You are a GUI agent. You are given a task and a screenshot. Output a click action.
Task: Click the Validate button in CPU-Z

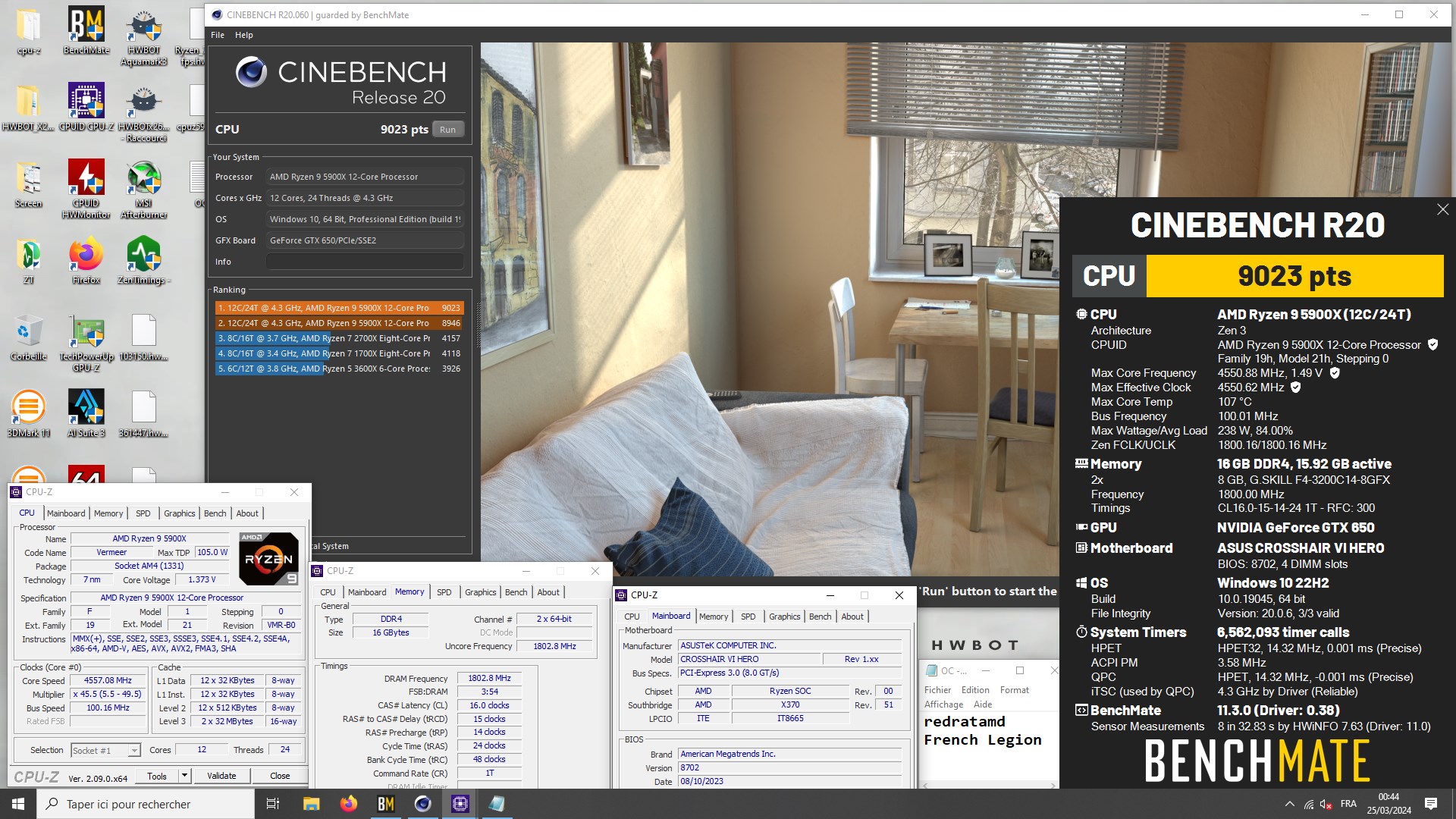coord(221,776)
